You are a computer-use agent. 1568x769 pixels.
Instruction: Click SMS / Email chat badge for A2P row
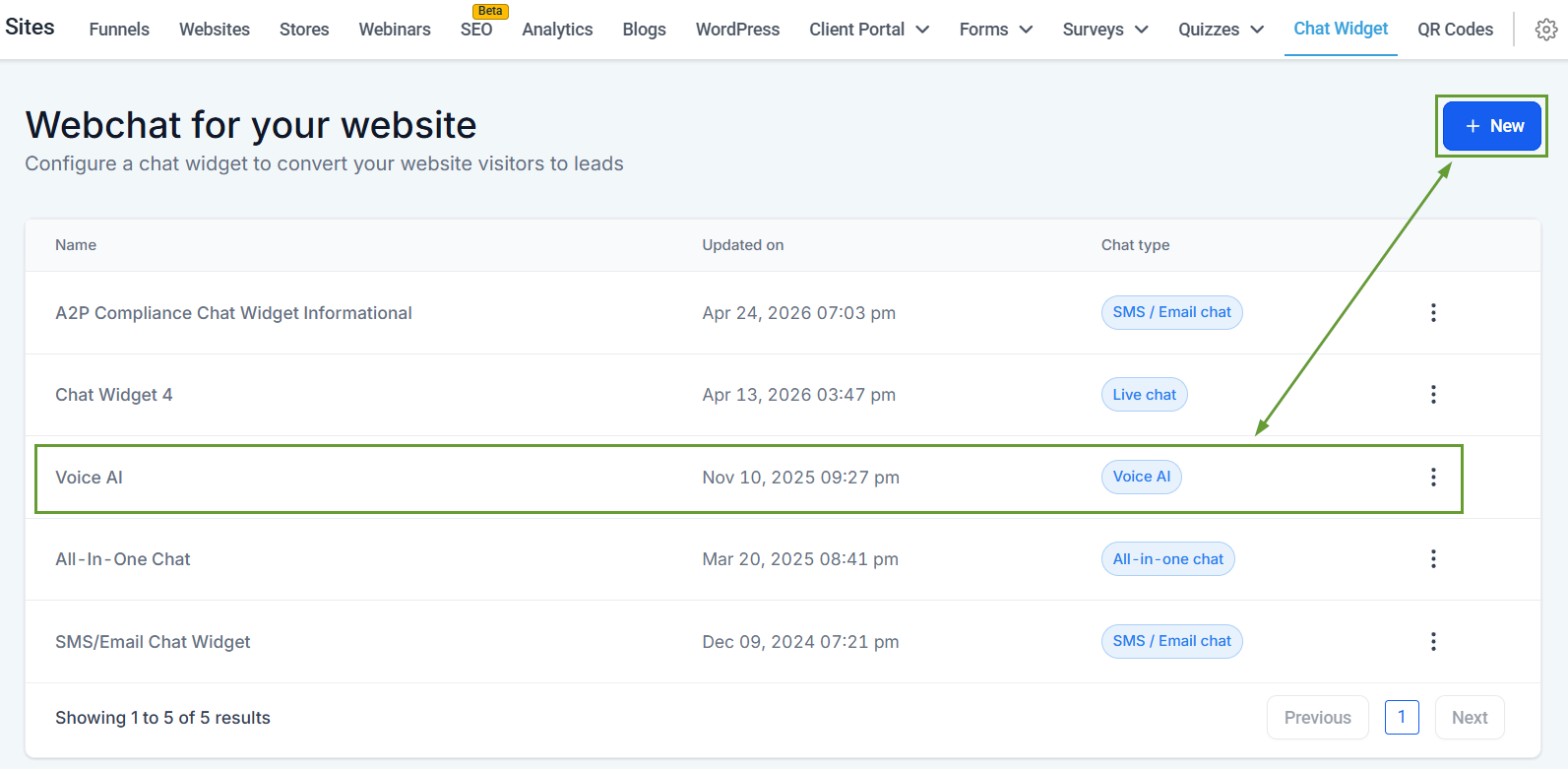point(1171,312)
